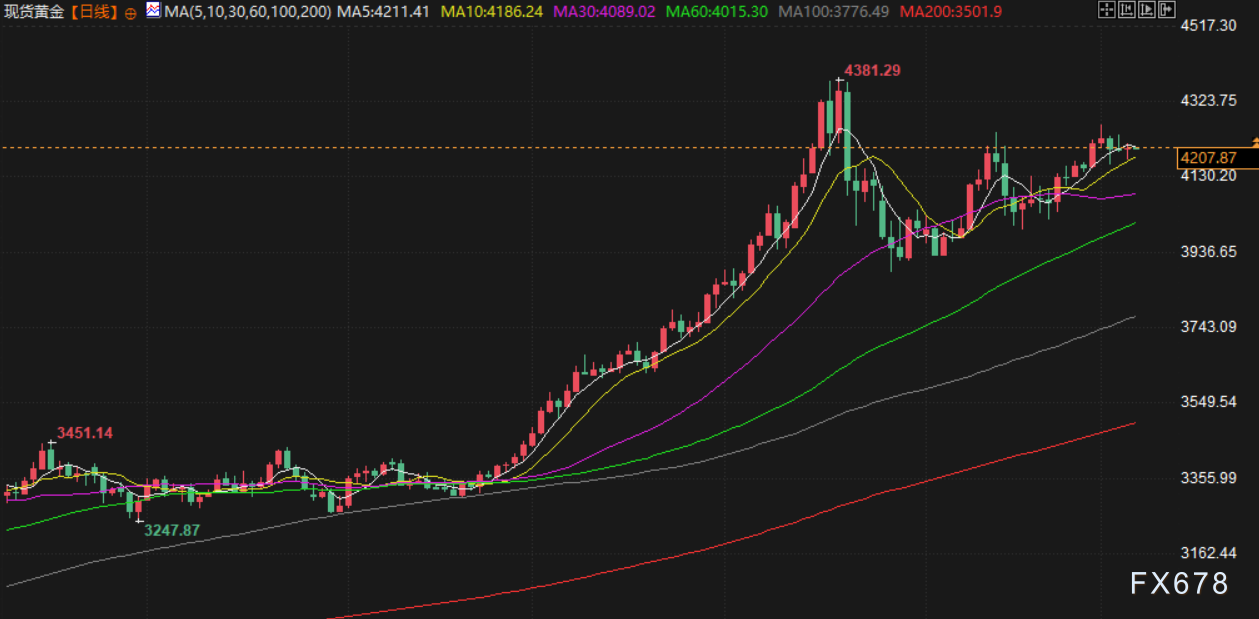Click the 3247.87 low price marker
This screenshot has width=1259, height=619.
point(171,530)
